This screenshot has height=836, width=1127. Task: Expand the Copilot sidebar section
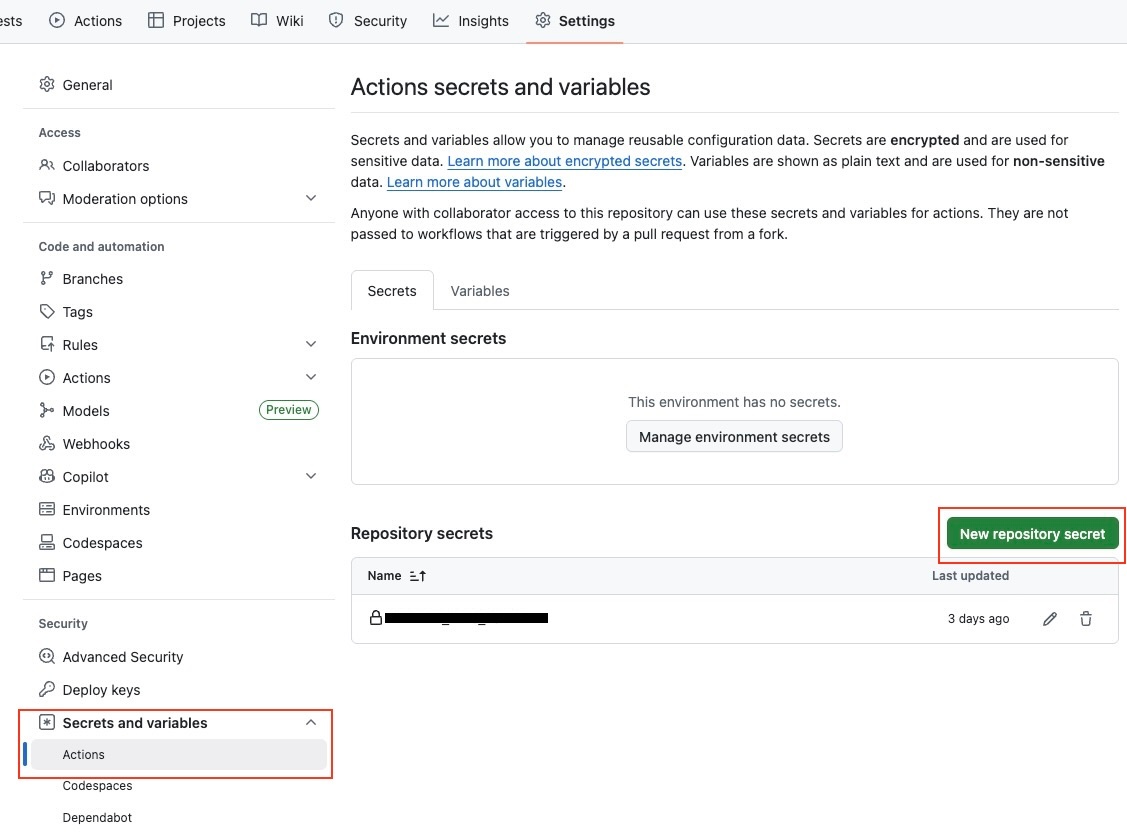311,477
